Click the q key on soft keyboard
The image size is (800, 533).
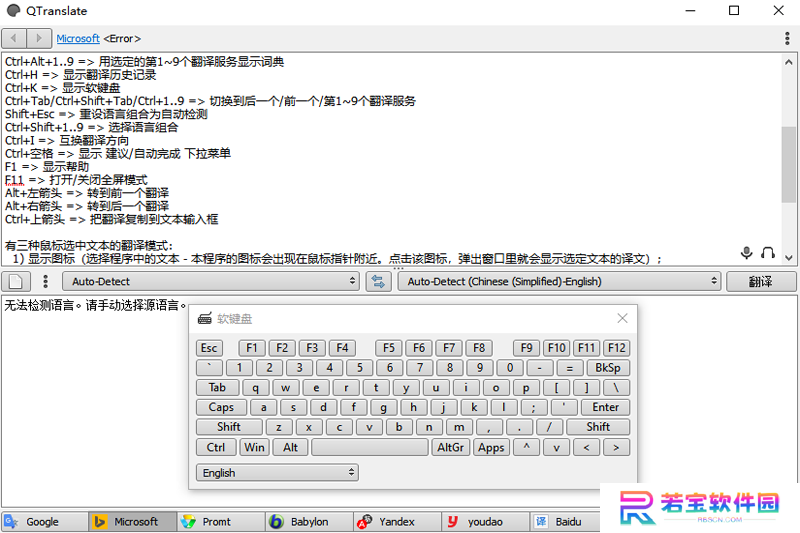pos(256,388)
